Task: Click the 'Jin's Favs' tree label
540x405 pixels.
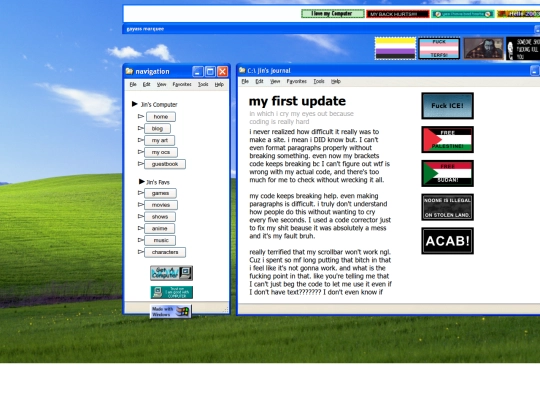Action: pos(158,182)
